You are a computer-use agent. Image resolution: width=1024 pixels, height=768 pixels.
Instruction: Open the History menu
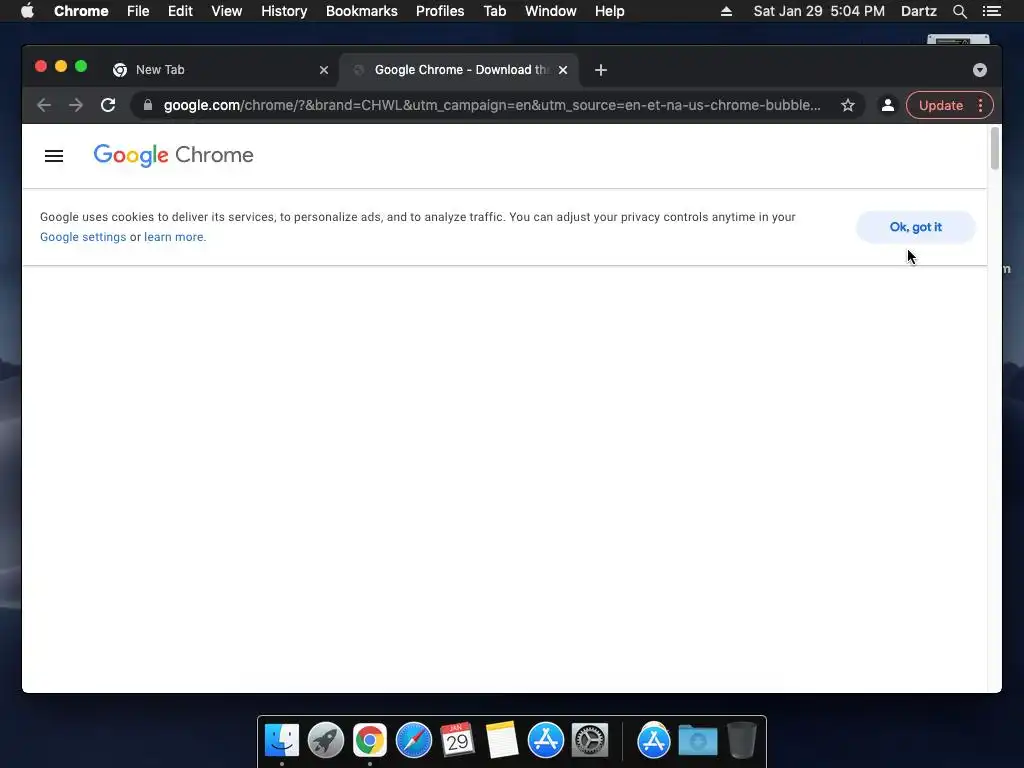(283, 11)
